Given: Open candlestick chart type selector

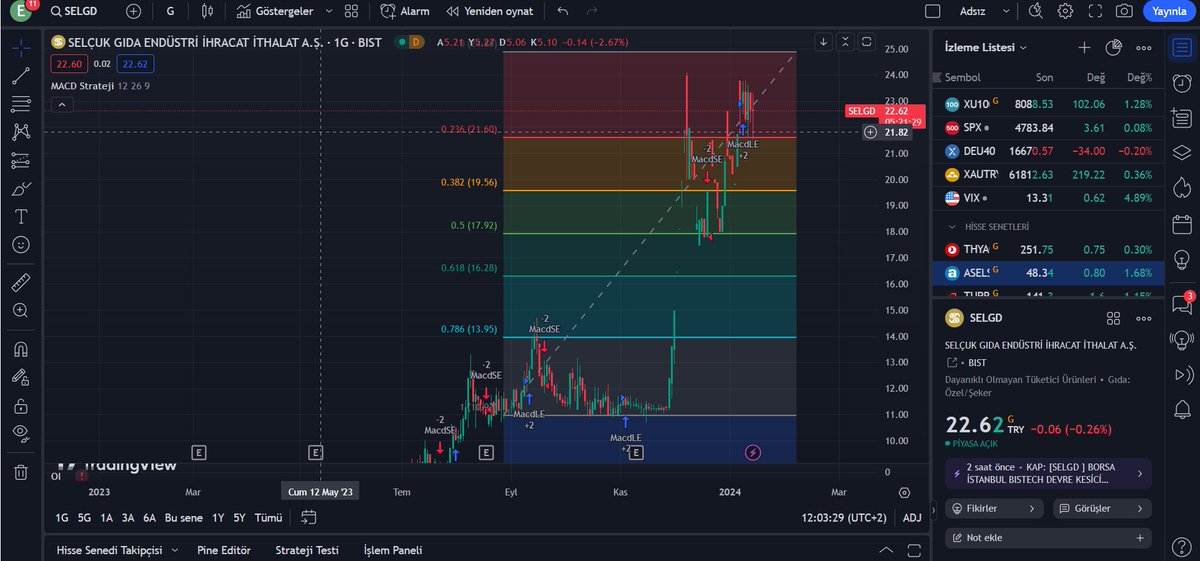Looking at the screenshot, I should click(x=207, y=11).
